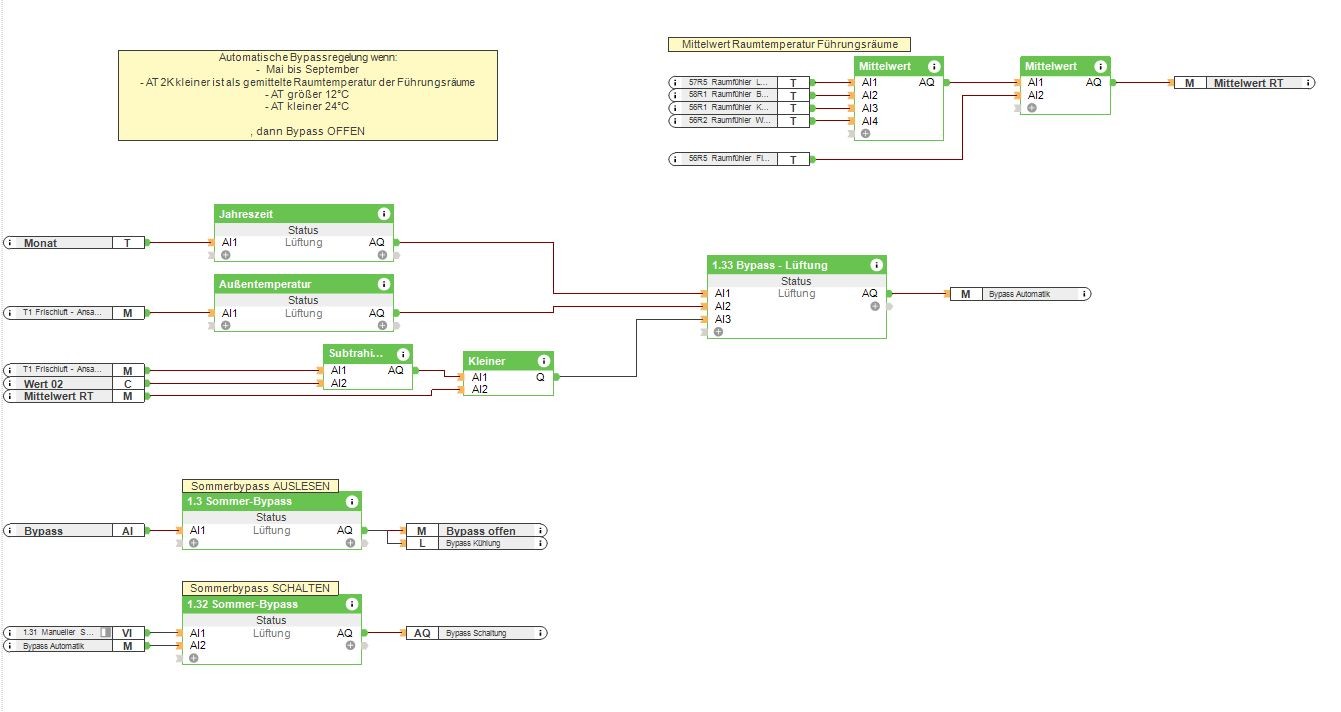The width and height of the screenshot is (1341, 712).
Task: Open info icon on Jahreszeit block
Action: click(x=383, y=214)
